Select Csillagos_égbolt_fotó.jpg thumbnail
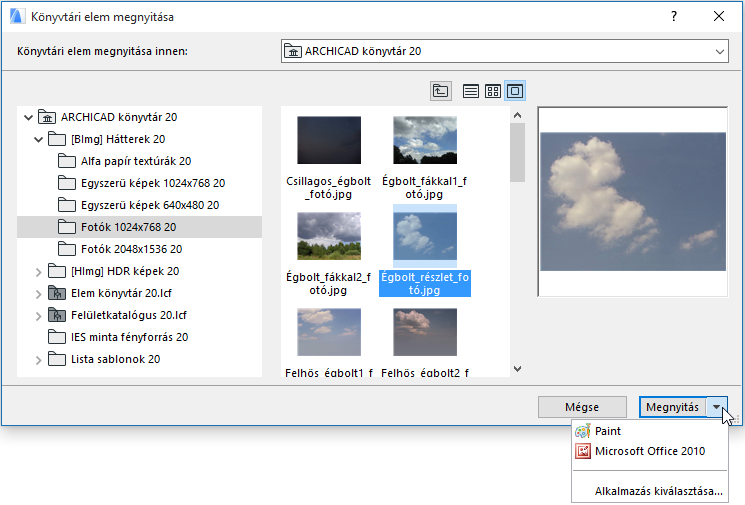This screenshot has width=745, height=505. 329,140
